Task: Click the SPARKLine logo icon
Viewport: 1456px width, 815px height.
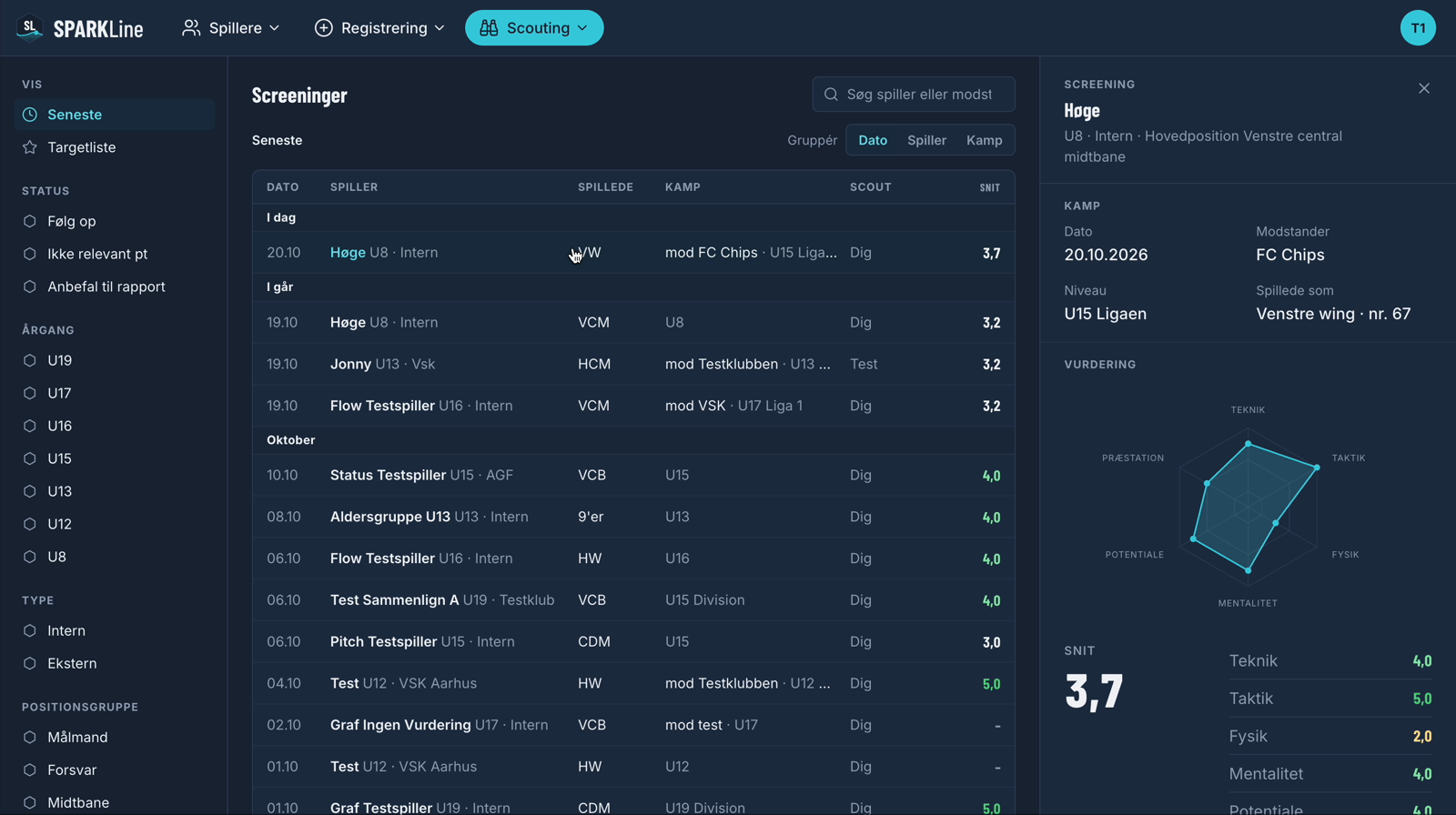Action: pyautogui.click(x=30, y=28)
